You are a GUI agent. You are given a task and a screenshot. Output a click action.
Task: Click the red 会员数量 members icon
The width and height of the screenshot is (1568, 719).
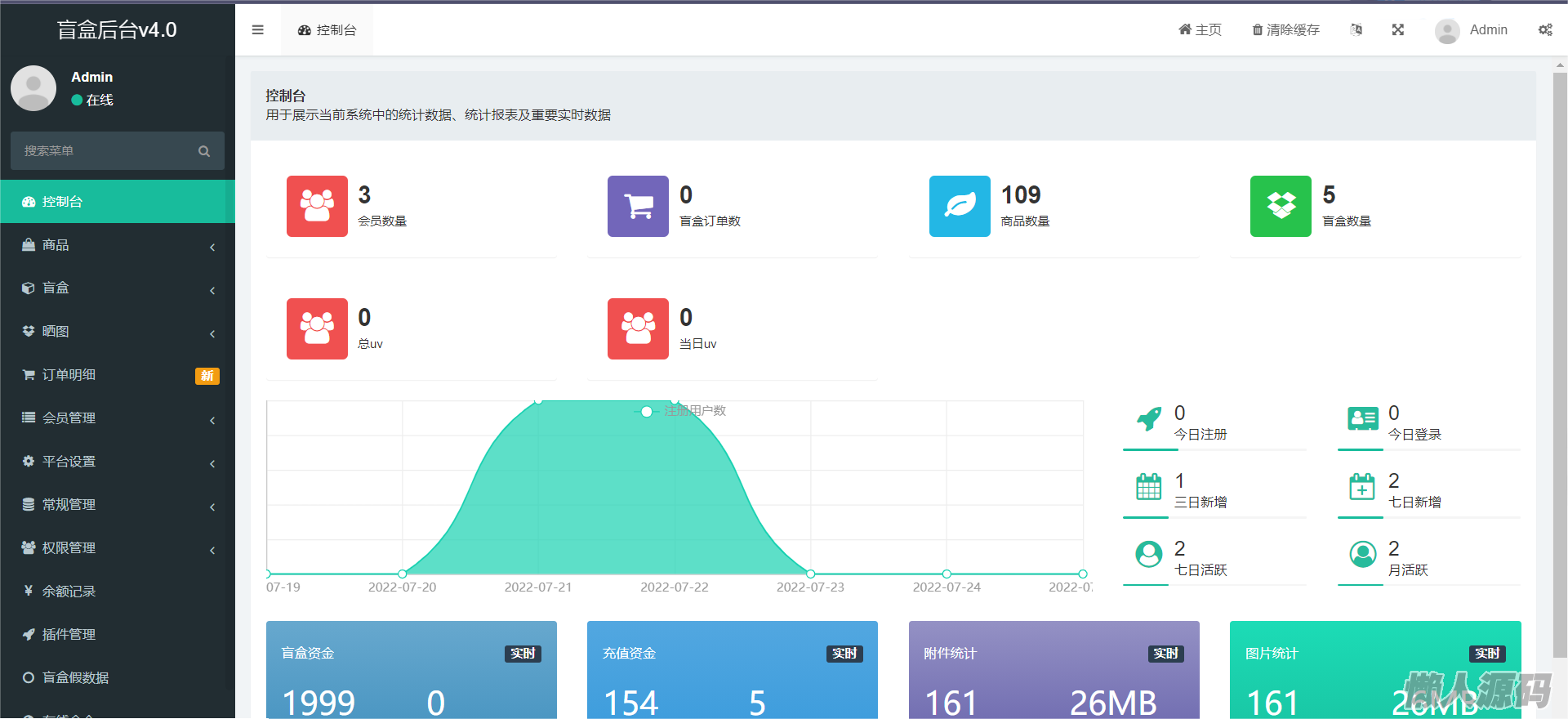click(317, 206)
